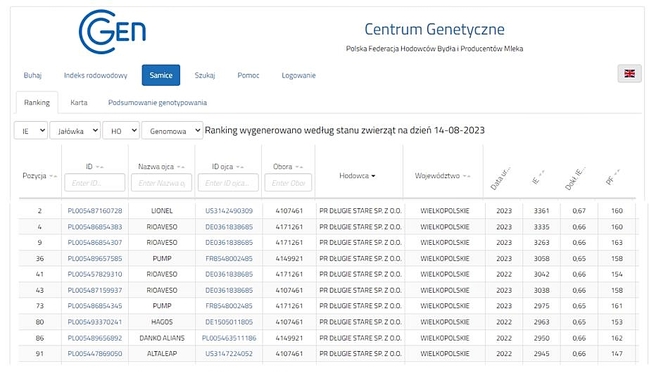
Task: Go to the Logowanie page
Action: click(298, 75)
